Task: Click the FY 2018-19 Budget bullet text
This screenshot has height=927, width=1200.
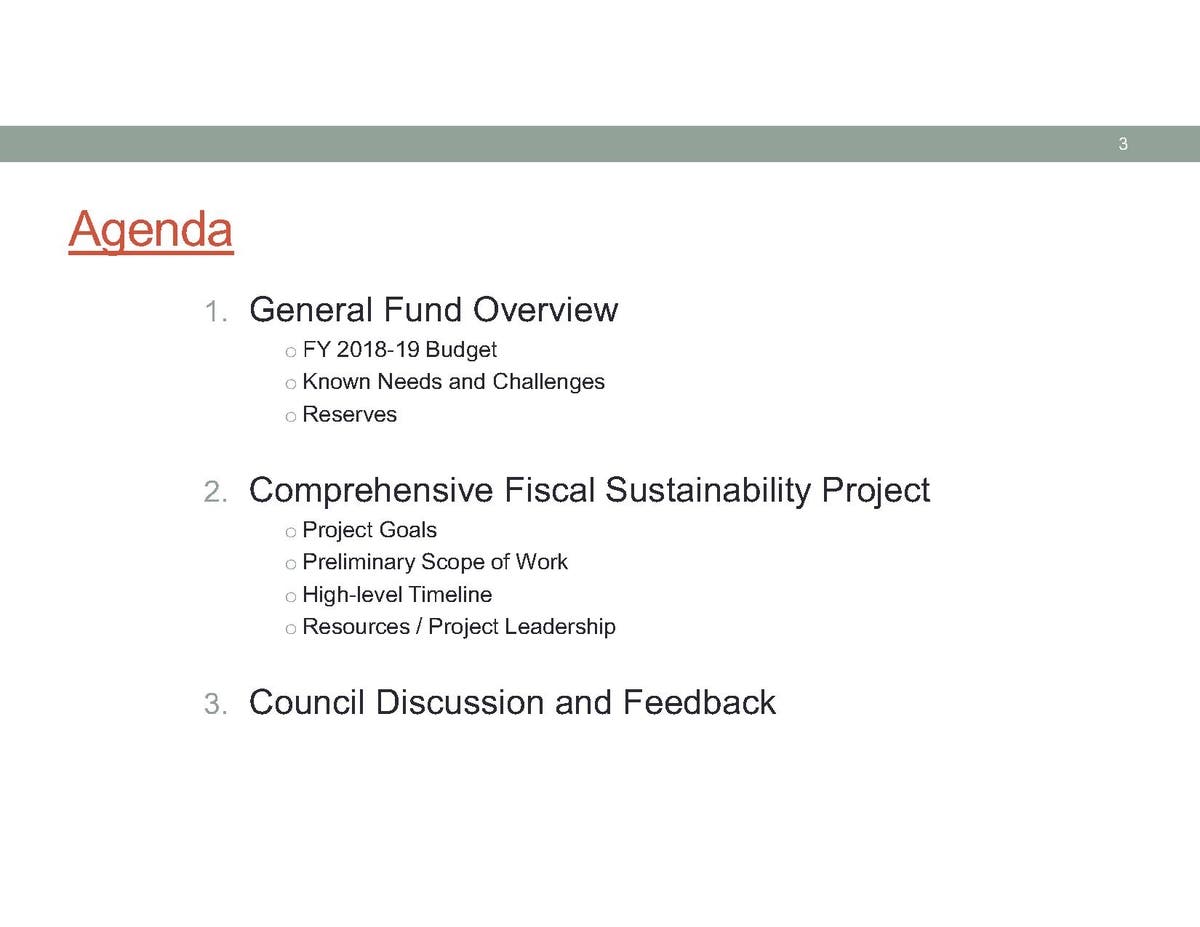Action: (399, 350)
